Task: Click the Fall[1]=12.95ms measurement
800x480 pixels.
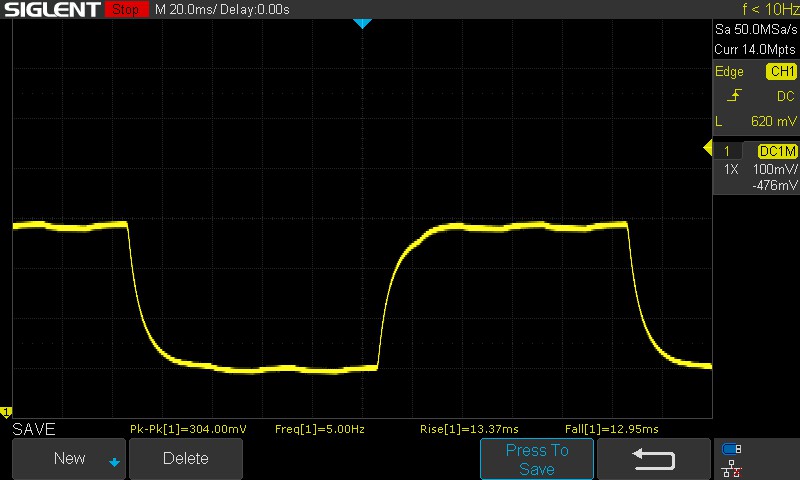Action: (611, 429)
